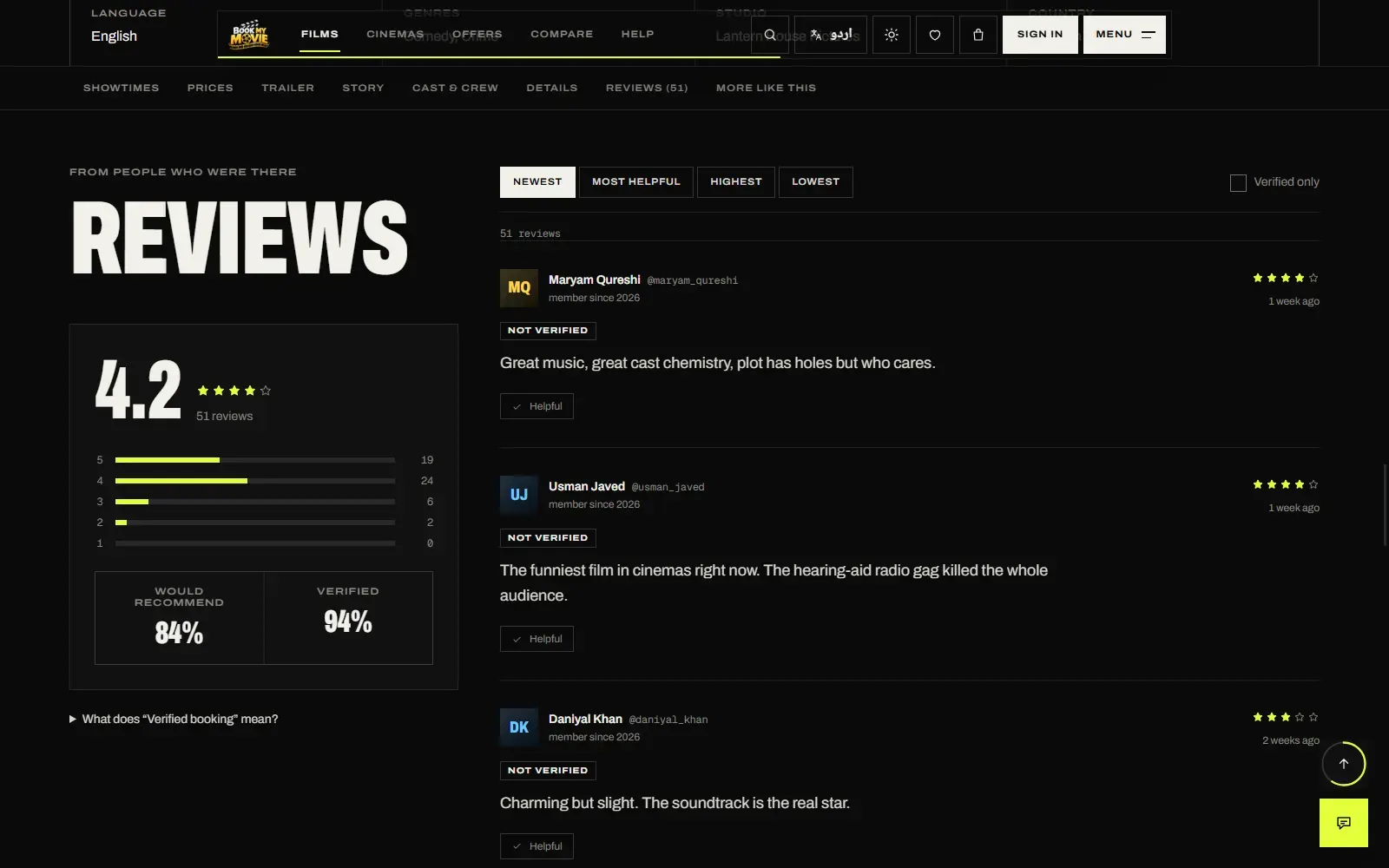Click the Book My Movie logo
Screen dimensions: 1389x868
(249, 35)
